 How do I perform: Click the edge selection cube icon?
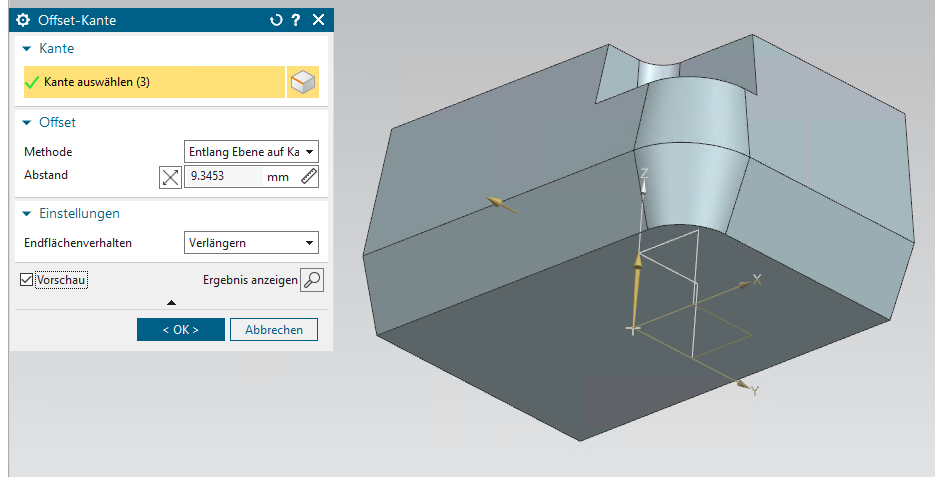tap(303, 82)
